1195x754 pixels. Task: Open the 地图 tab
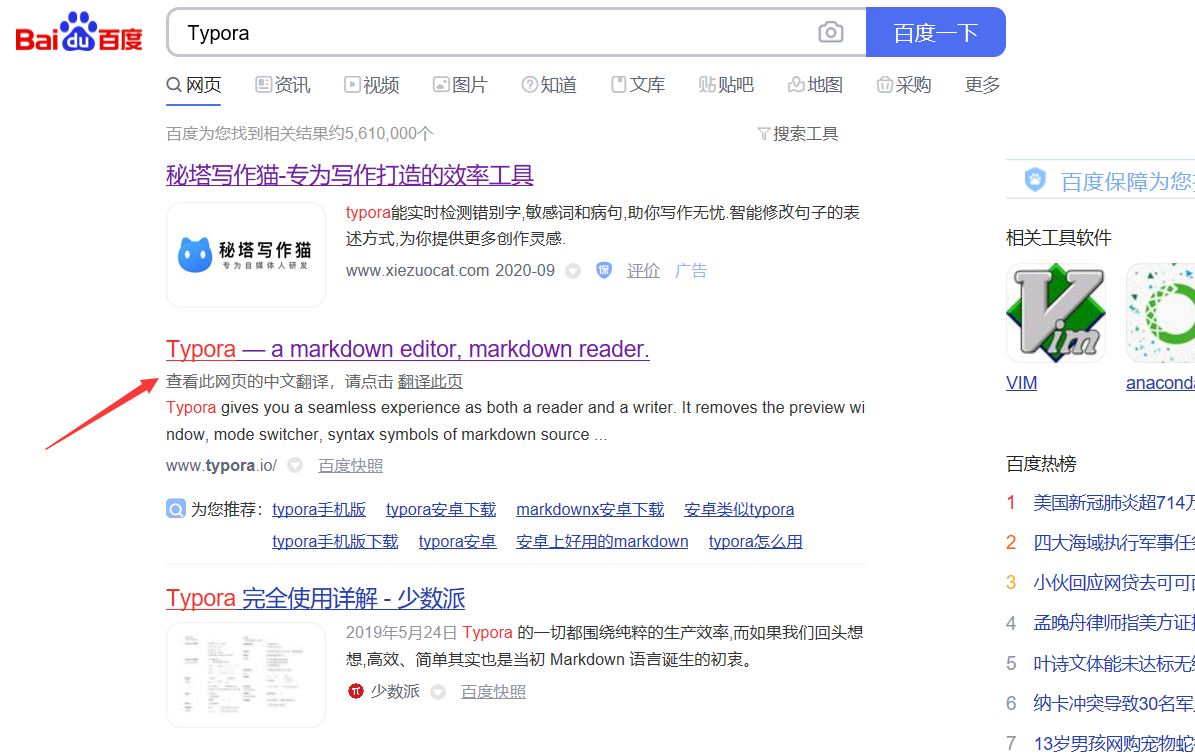(815, 85)
